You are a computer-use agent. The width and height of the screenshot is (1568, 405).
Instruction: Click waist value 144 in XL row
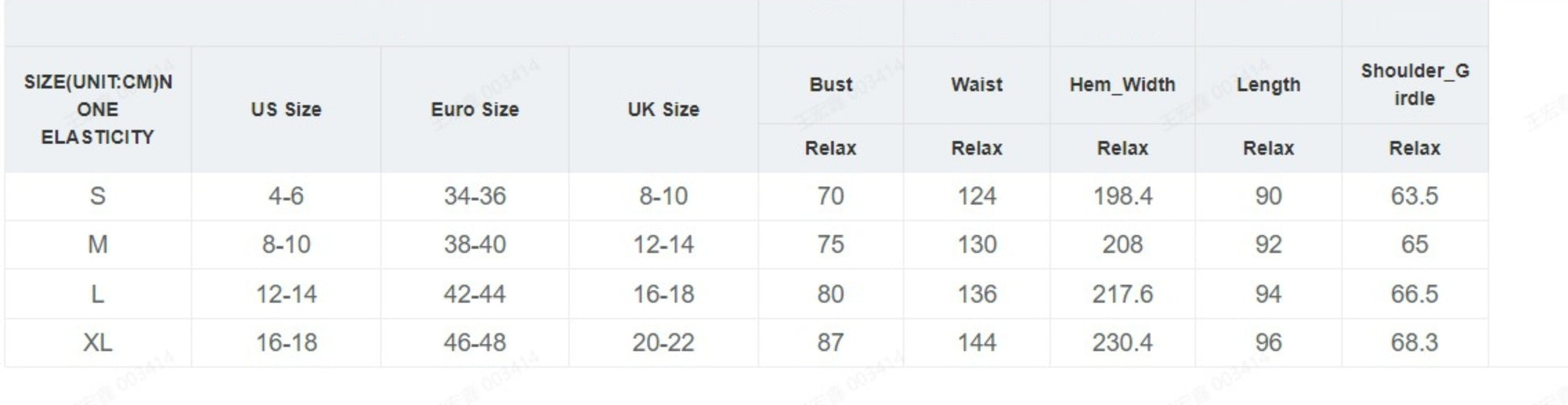977,343
